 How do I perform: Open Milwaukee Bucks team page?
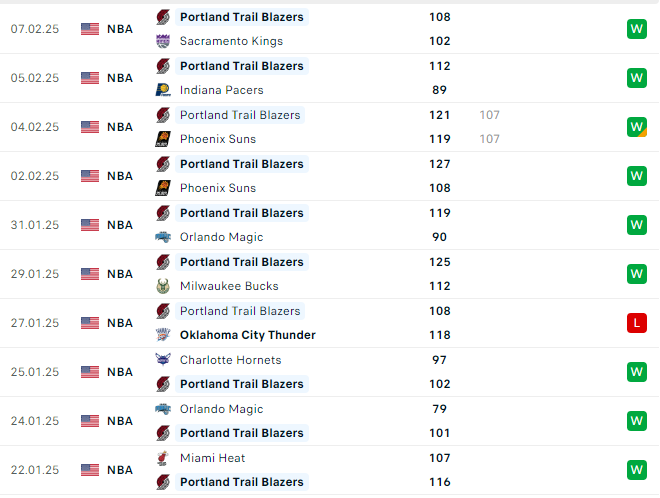(229, 286)
